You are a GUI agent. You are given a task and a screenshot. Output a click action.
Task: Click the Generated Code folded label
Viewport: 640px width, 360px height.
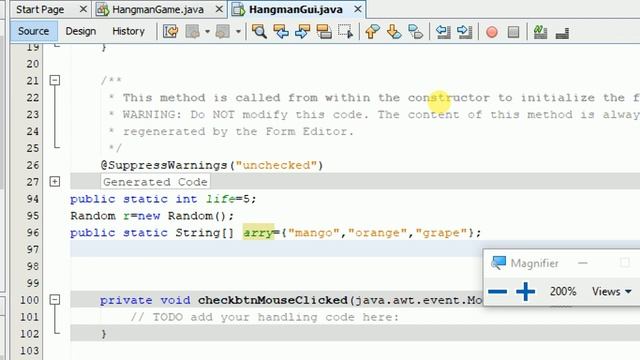[155, 182]
